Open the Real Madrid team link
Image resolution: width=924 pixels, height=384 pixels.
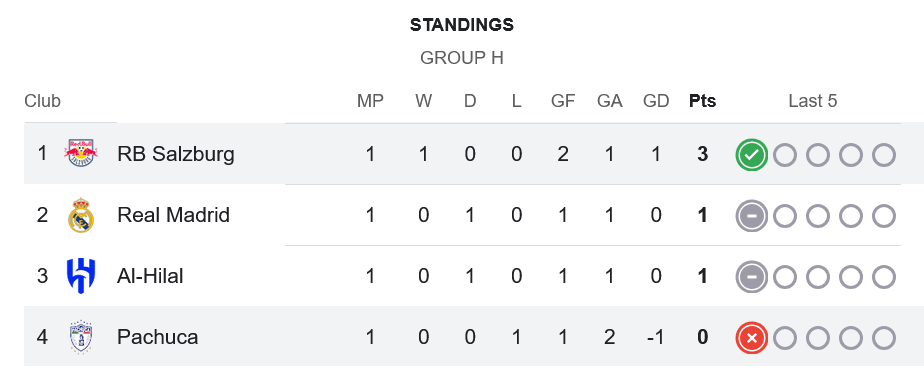click(173, 215)
